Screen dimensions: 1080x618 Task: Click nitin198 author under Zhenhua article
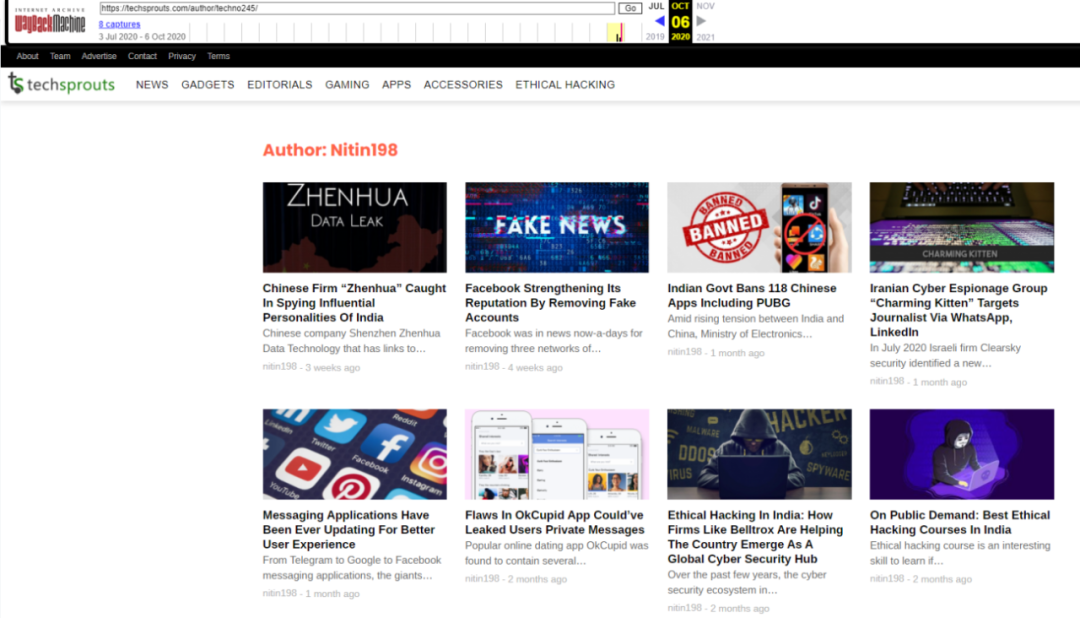279,367
